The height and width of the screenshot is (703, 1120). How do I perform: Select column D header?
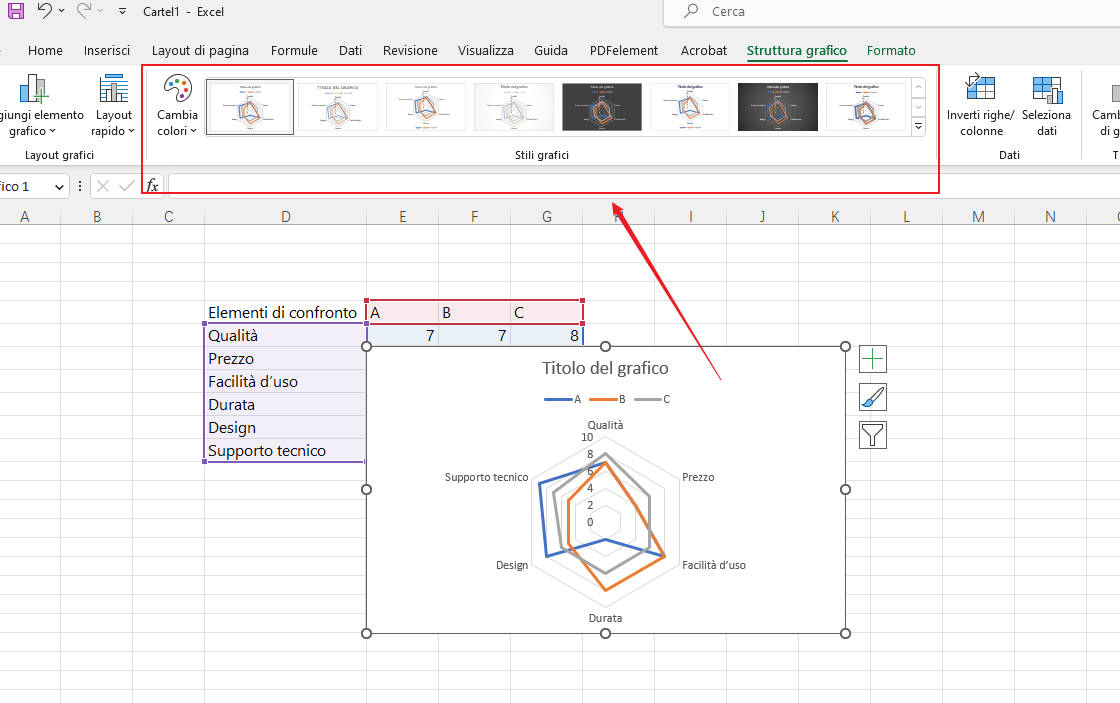[285, 216]
